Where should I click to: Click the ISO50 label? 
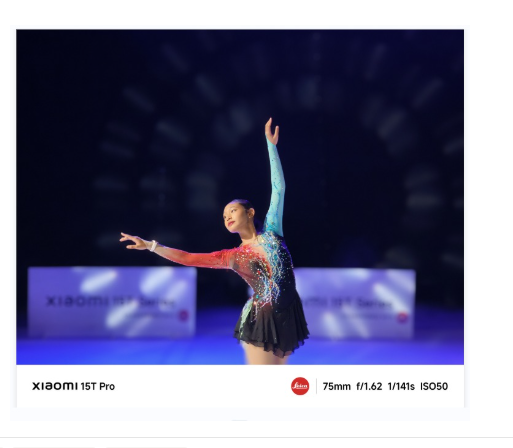(x=434, y=386)
